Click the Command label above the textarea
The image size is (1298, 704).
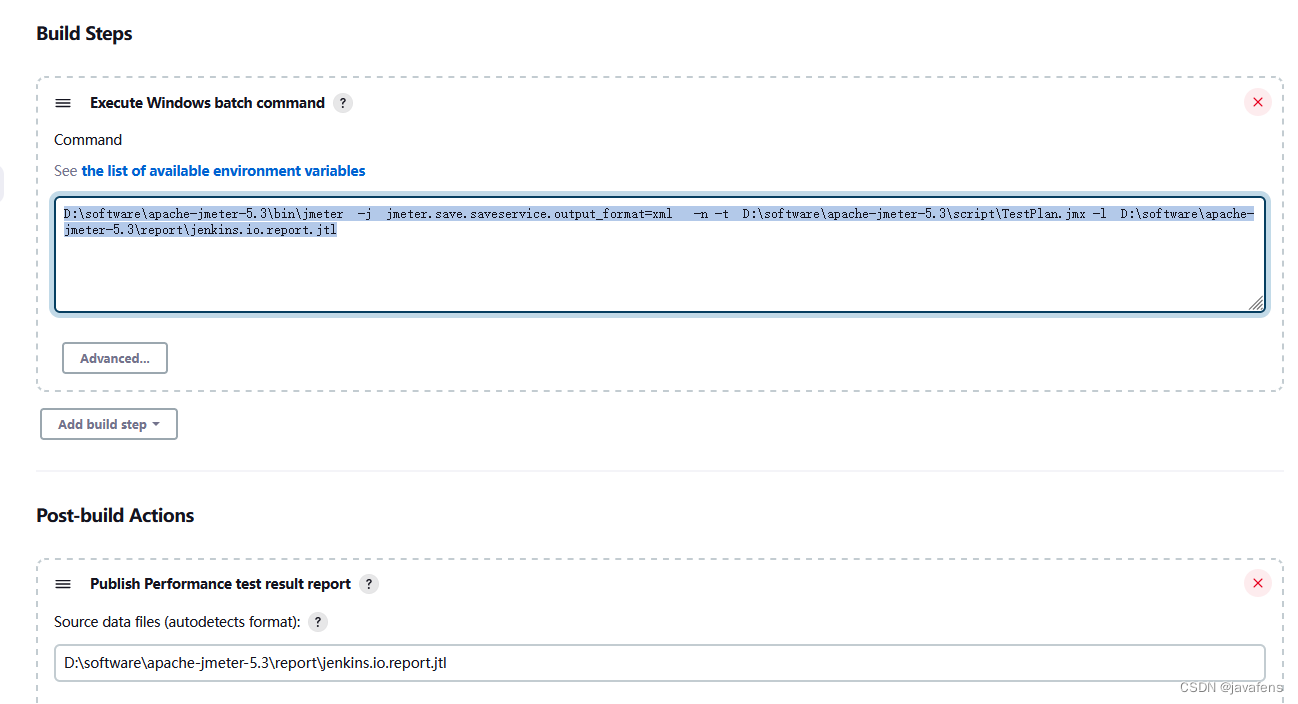point(87,139)
